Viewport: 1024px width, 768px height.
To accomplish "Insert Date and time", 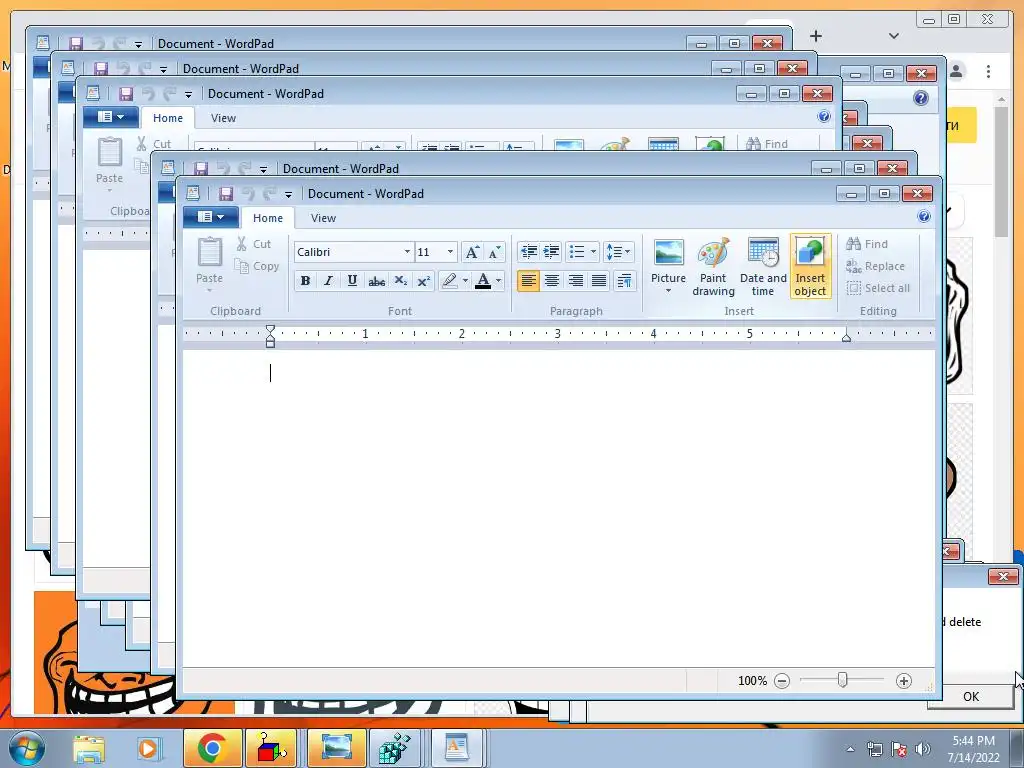I will 763,266.
